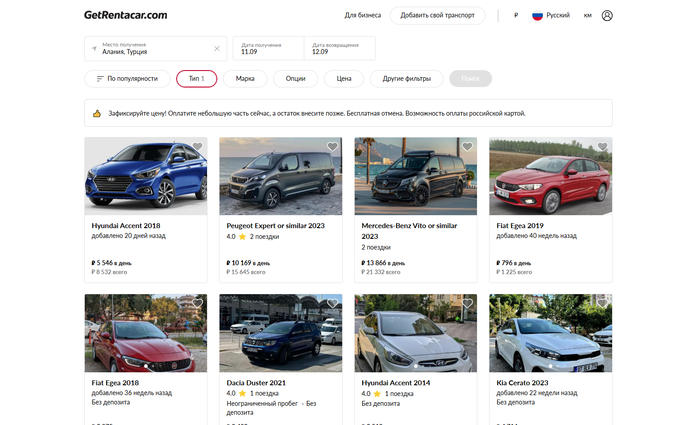Open the По популярности sort dropdown
Screen dimensions: 700x425
click(127, 79)
